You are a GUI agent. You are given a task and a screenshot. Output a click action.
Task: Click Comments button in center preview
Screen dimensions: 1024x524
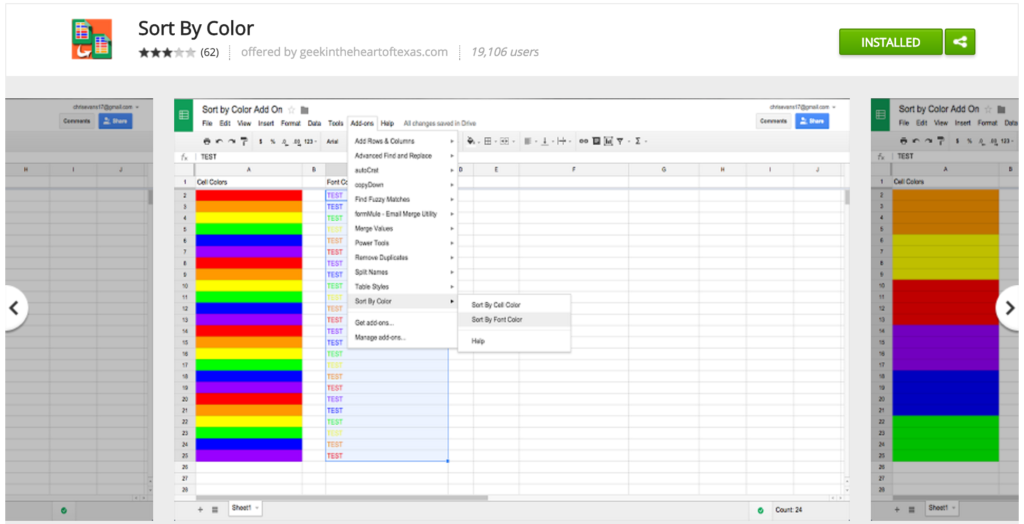773,121
